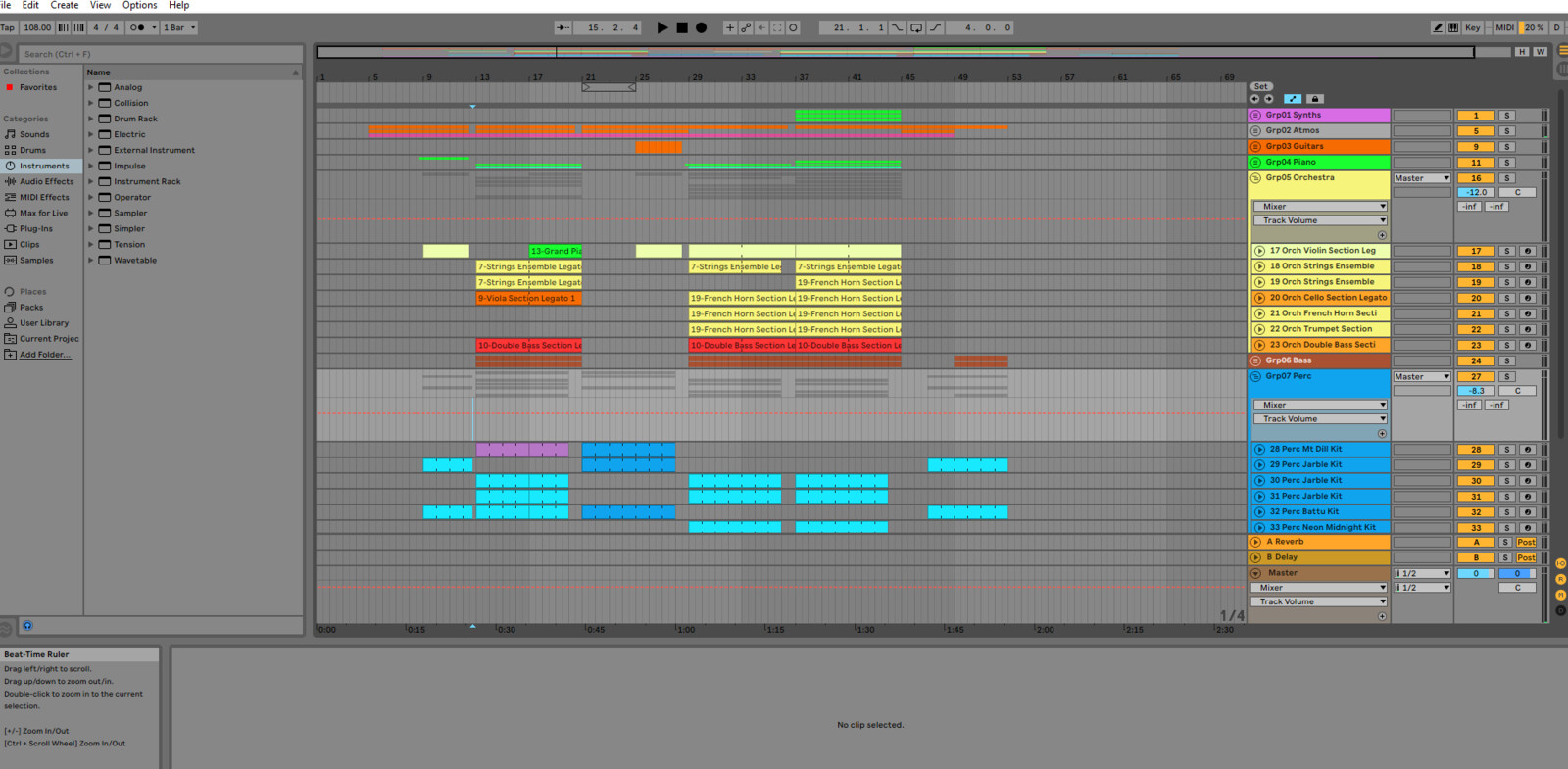The image size is (1568, 769).
Task: Toggle Automation Arm icon in transport
Action: pos(746,27)
